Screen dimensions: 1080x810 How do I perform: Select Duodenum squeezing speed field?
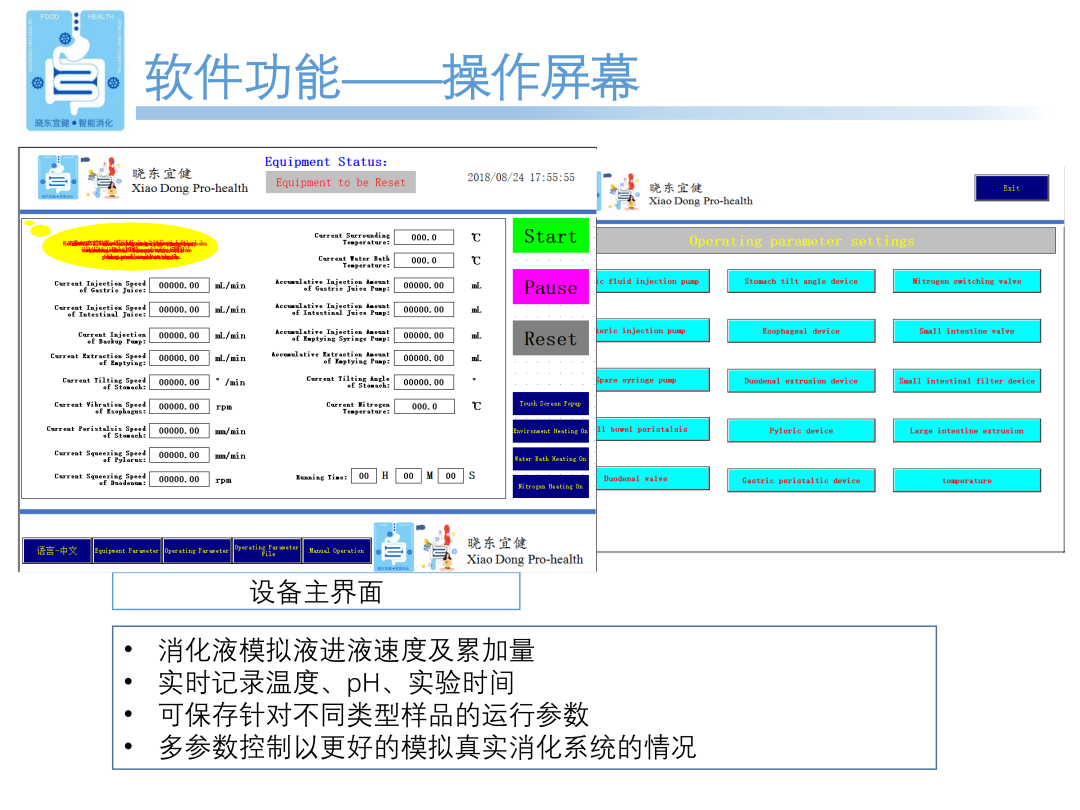[x=179, y=479]
